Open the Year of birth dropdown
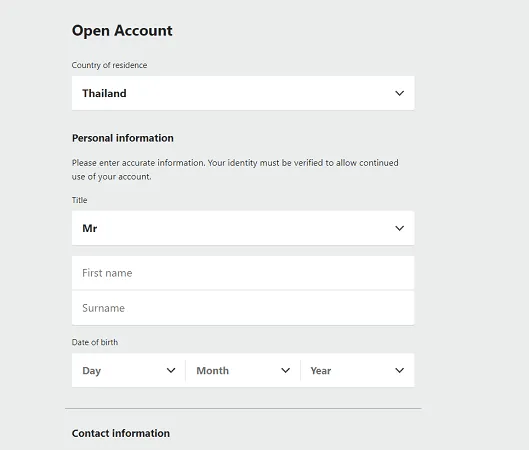Image resolution: width=529 pixels, height=450 pixels. 357,370
